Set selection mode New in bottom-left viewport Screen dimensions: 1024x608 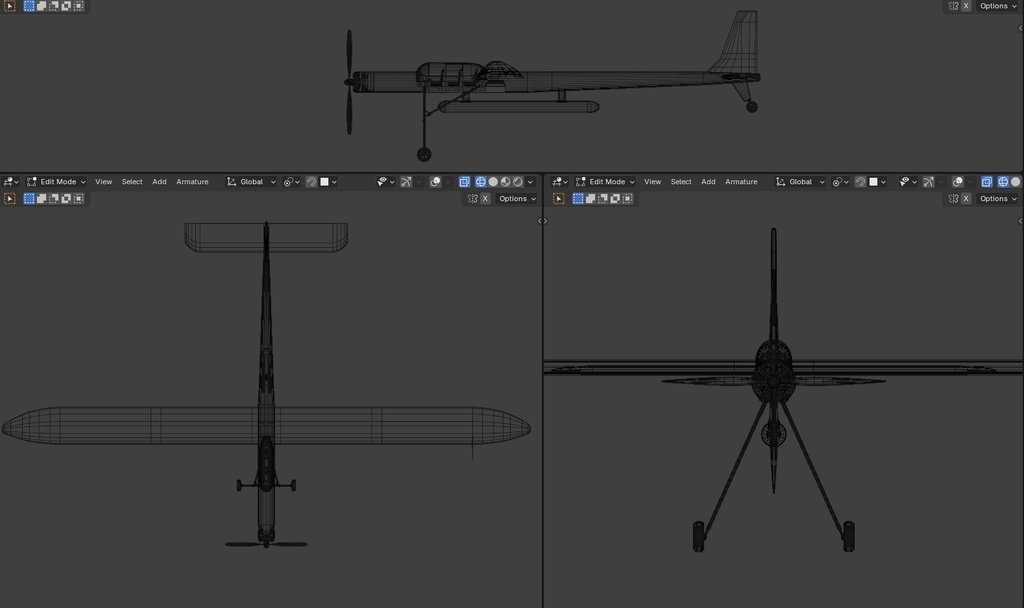tap(29, 199)
